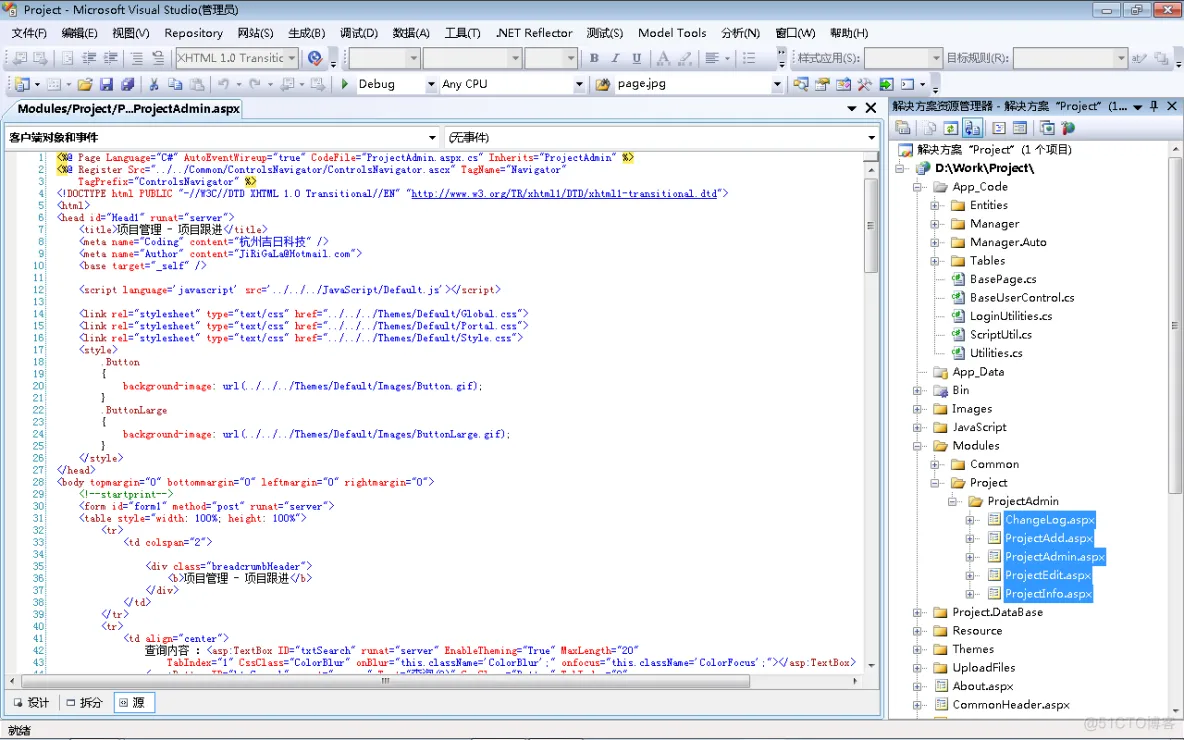Screen dimensions: 1184x740
Task: Open the 调试(D) menu
Action: click(x=359, y=33)
